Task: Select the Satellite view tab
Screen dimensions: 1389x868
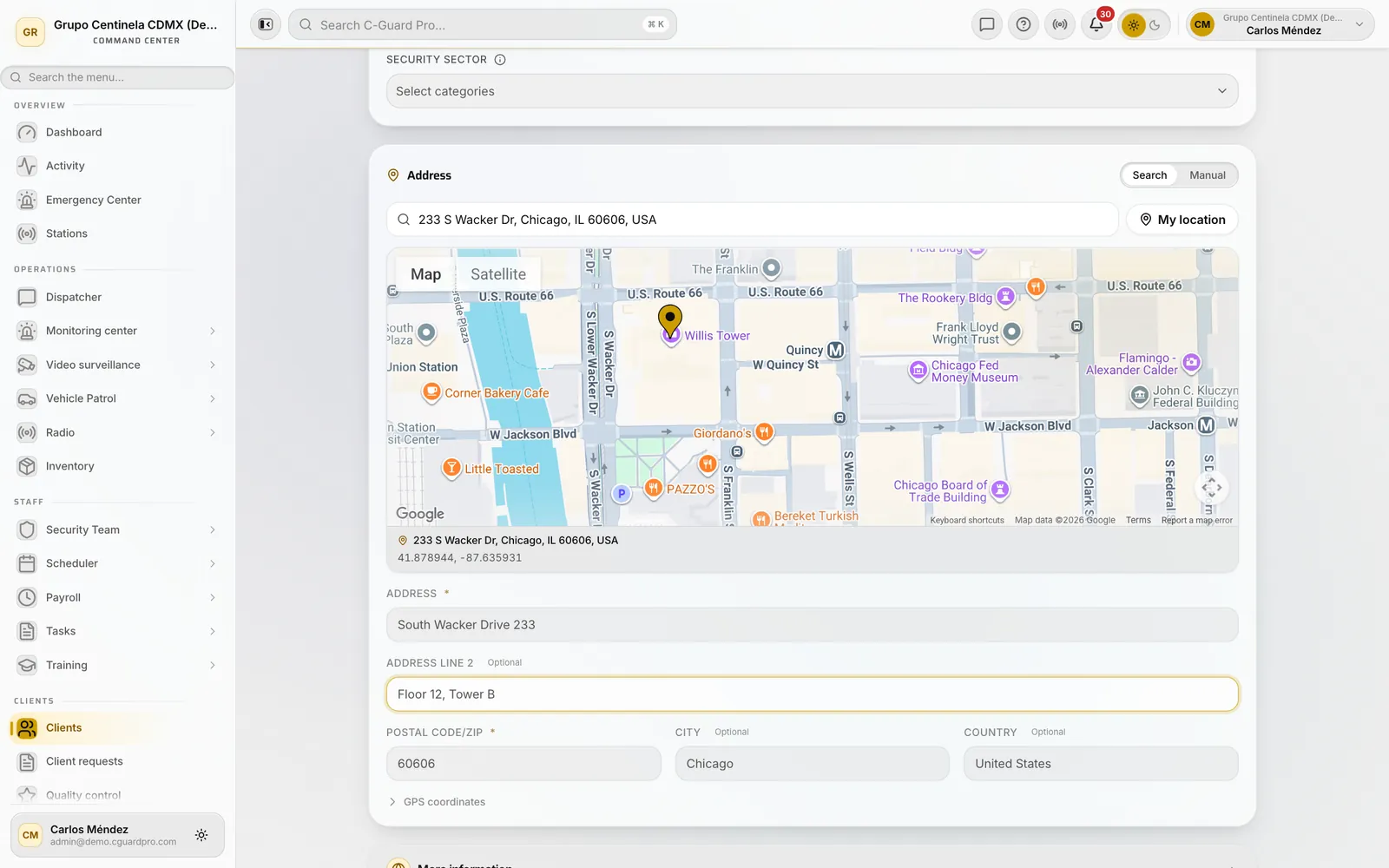Action: click(x=498, y=274)
